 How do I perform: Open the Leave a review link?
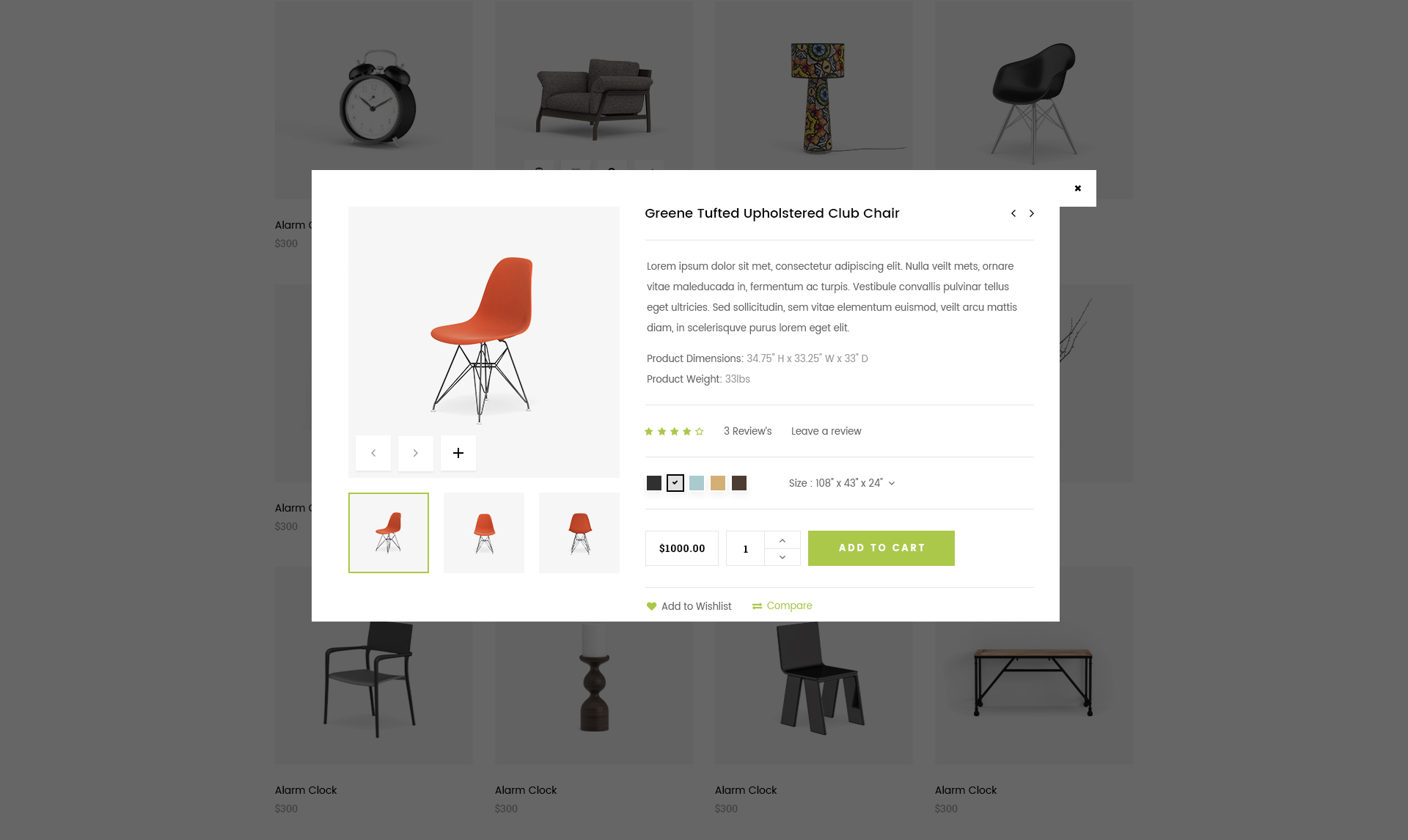826,431
